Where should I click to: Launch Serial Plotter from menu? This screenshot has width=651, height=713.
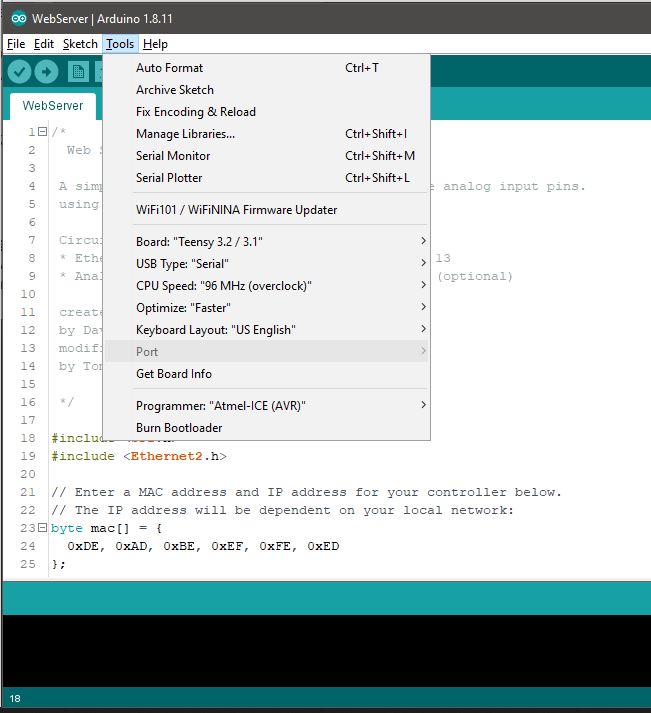tap(267, 178)
